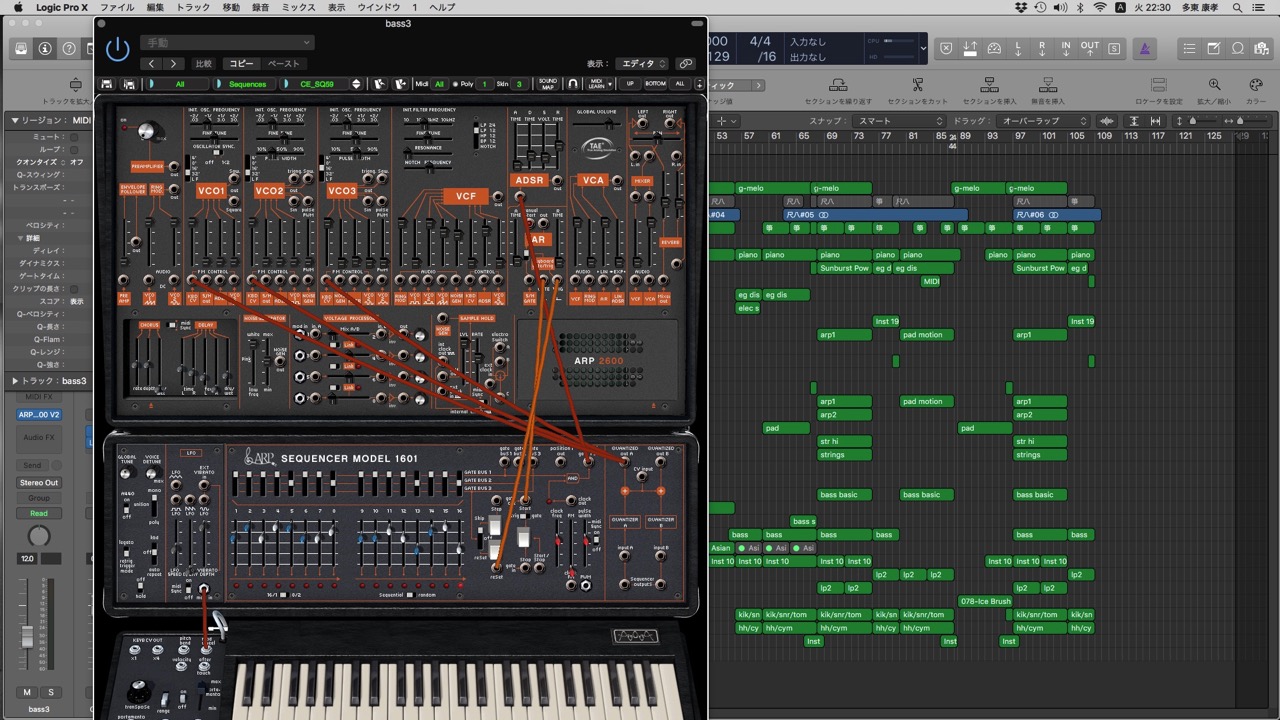Open the Apple menu

(x=17, y=7)
